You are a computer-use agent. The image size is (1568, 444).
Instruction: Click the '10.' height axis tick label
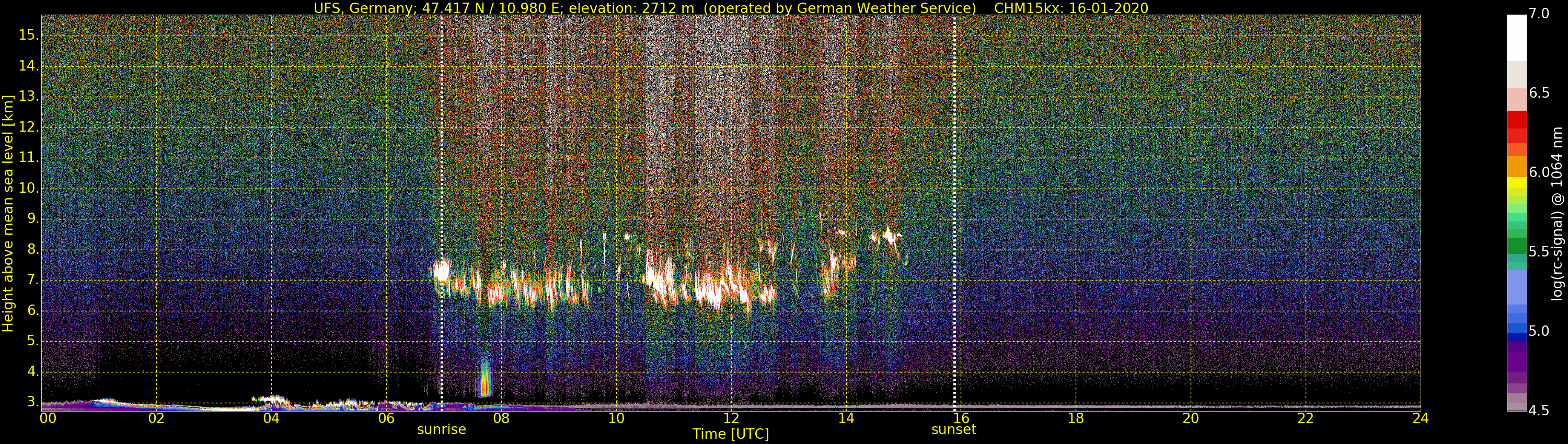coord(29,189)
